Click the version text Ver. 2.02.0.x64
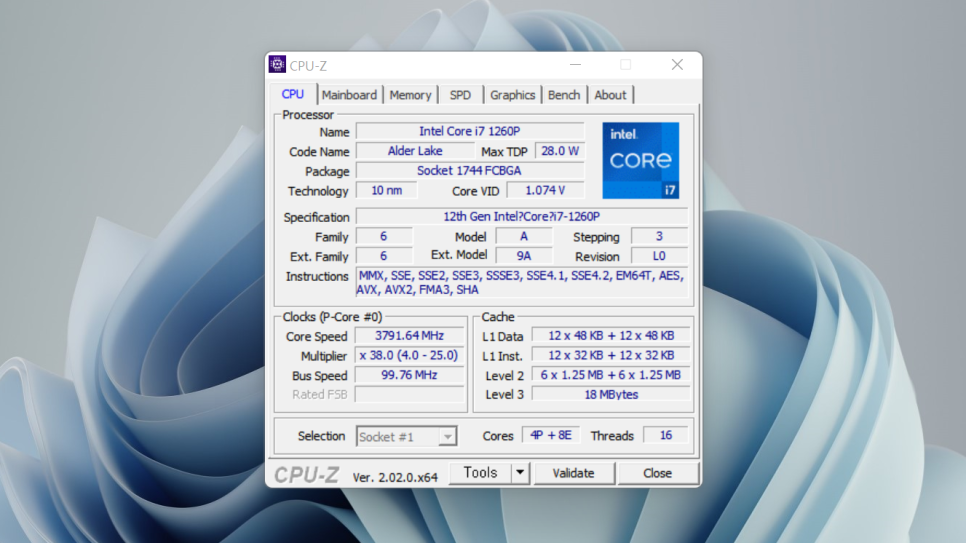This screenshot has width=966, height=543. tap(395, 477)
